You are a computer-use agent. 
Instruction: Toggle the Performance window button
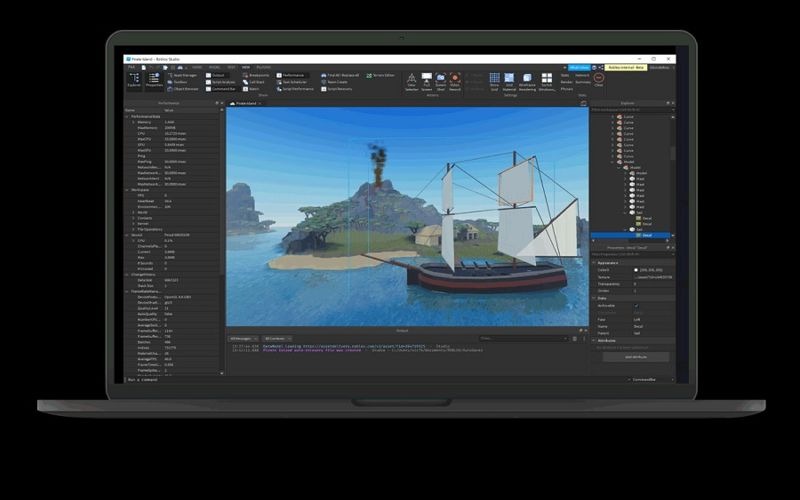click(290, 75)
